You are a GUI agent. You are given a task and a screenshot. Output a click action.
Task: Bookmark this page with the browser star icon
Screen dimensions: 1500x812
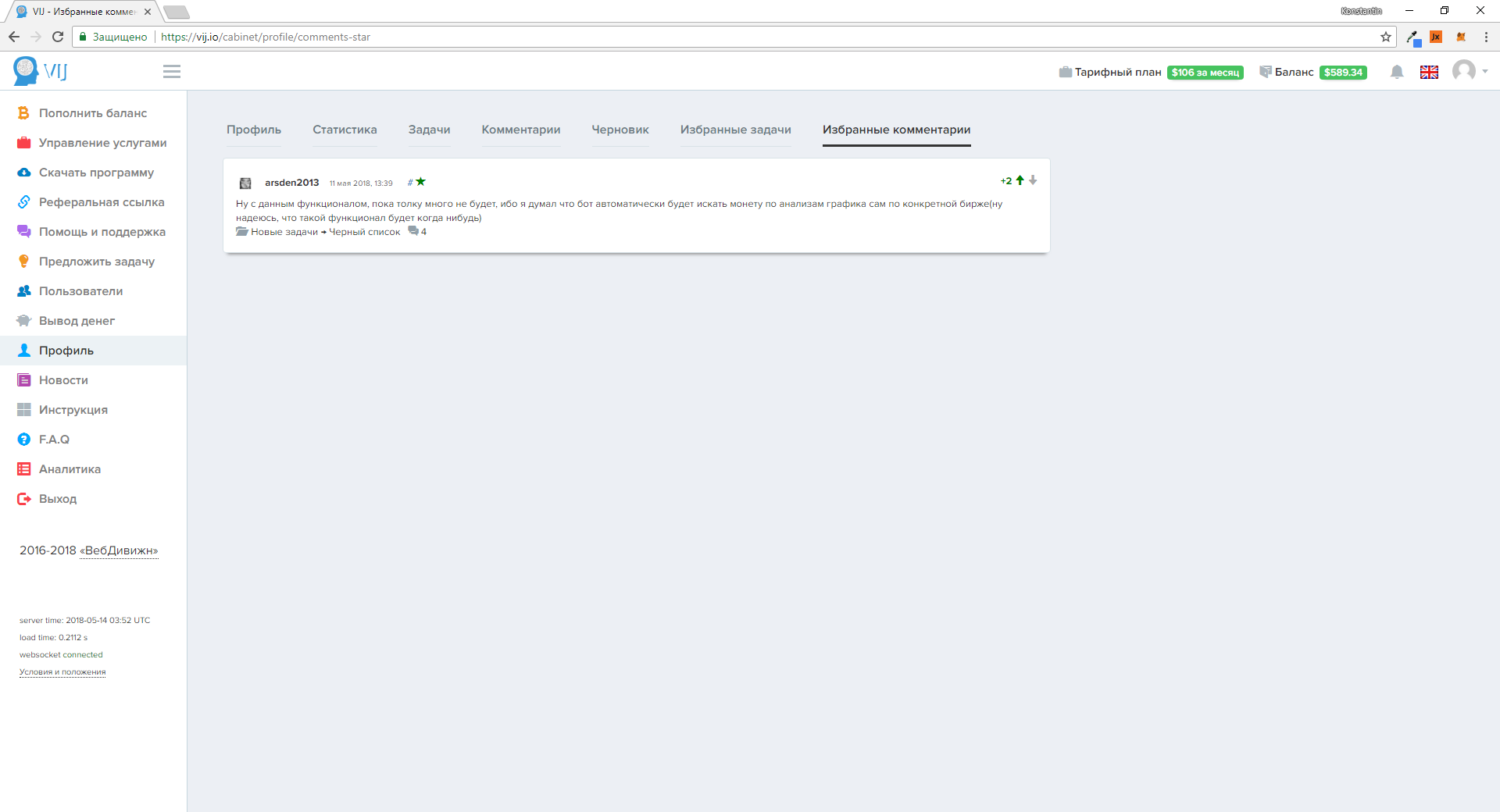(1385, 37)
